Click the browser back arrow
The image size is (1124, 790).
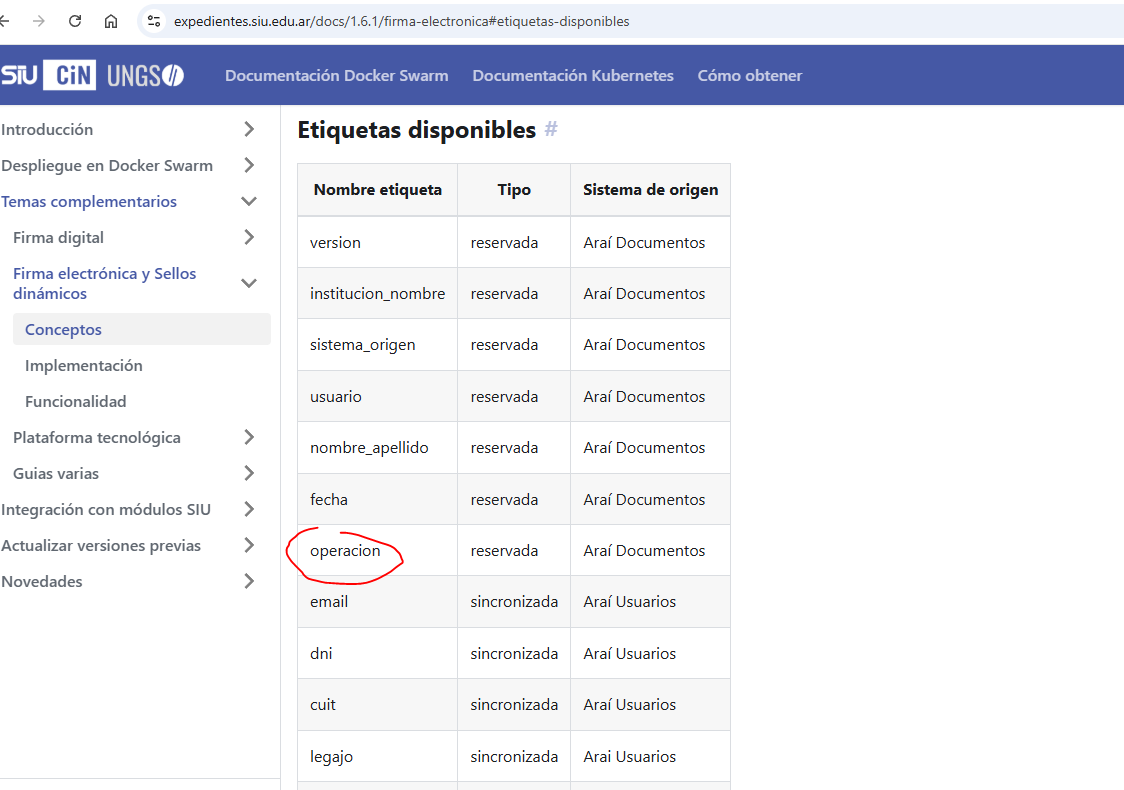(4, 21)
